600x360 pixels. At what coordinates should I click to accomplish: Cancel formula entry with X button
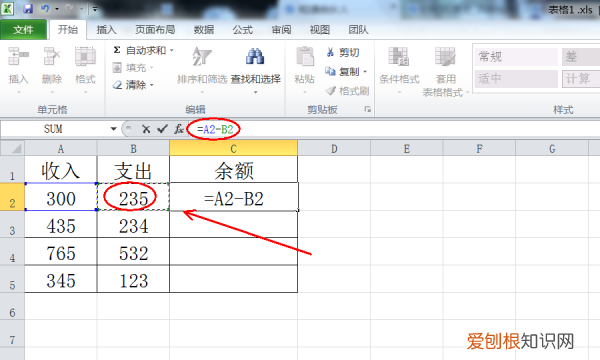146,129
